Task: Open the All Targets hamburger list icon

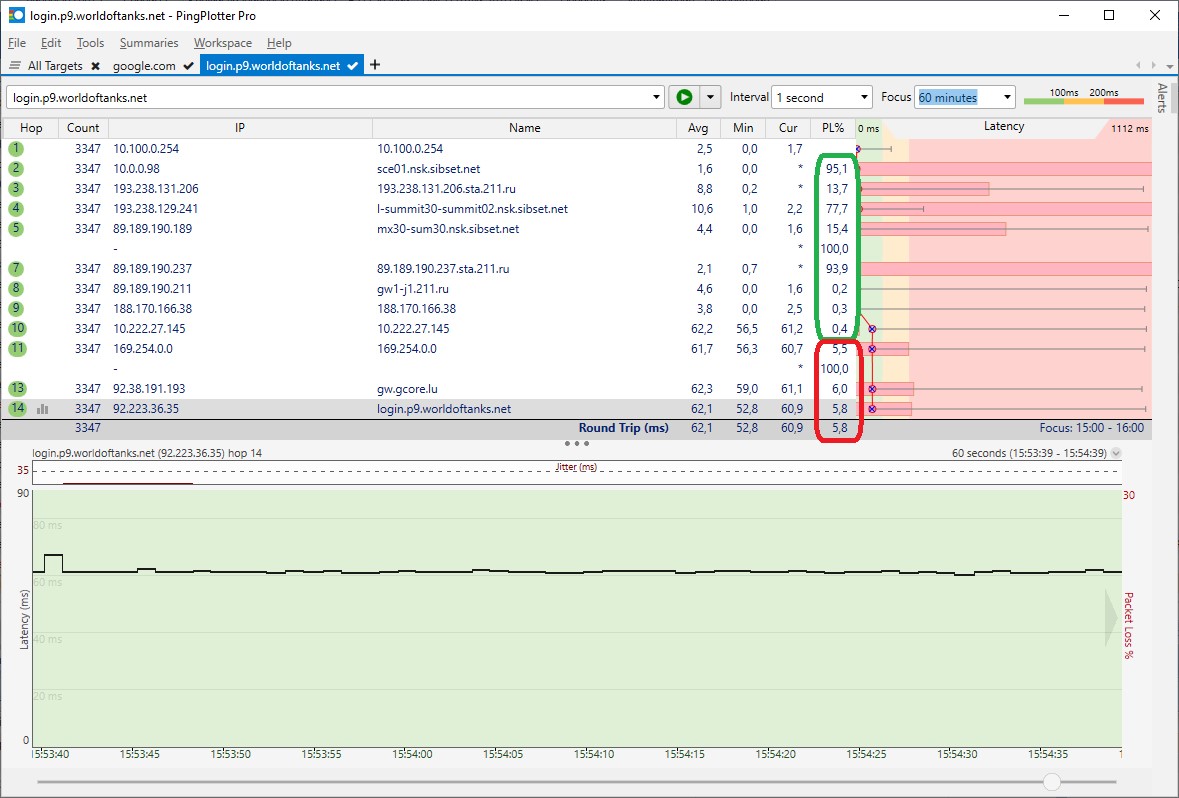Action: tap(14, 65)
